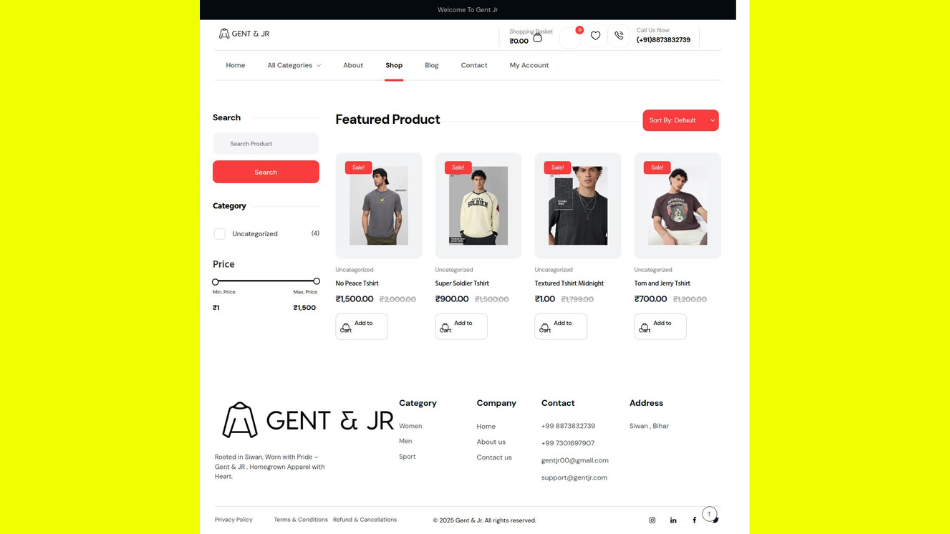
Task: Focus the Search Product input field
Action: tap(265, 144)
